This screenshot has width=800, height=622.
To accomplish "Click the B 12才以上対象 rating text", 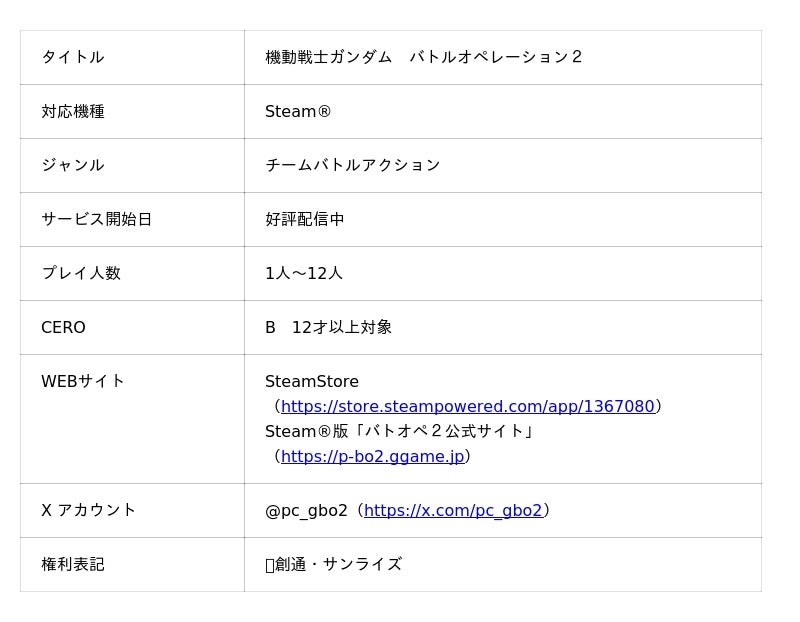I will tap(328, 327).
